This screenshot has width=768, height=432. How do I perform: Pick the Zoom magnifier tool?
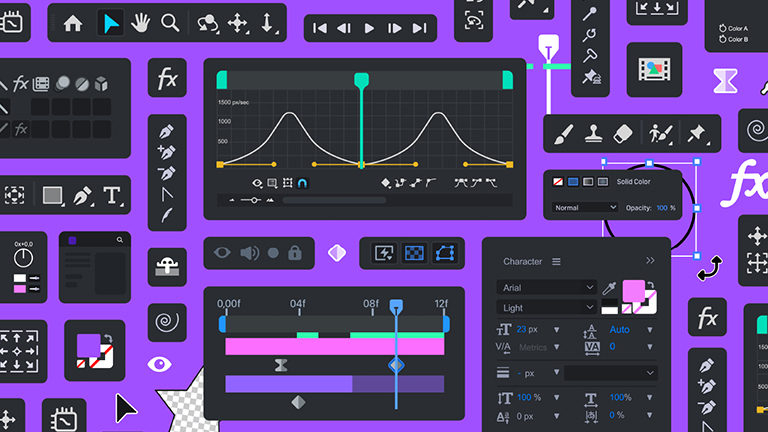click(171, 23)
